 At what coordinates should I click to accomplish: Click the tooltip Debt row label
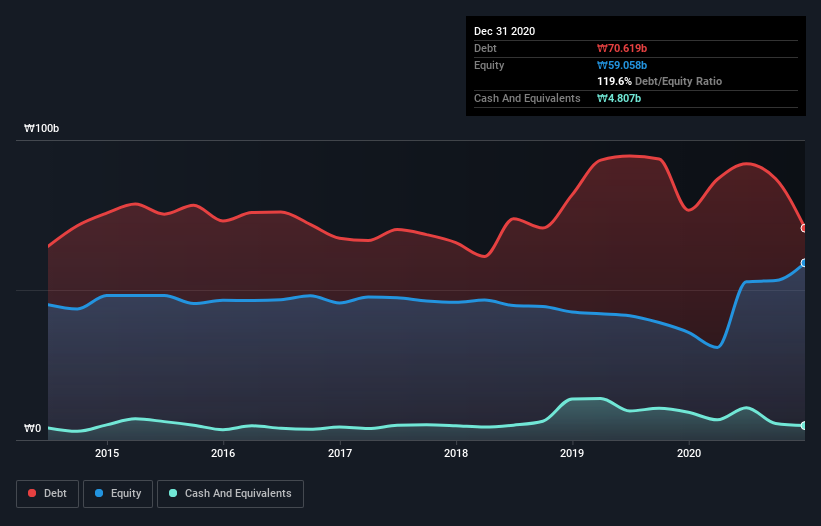(x=485, y=48)
